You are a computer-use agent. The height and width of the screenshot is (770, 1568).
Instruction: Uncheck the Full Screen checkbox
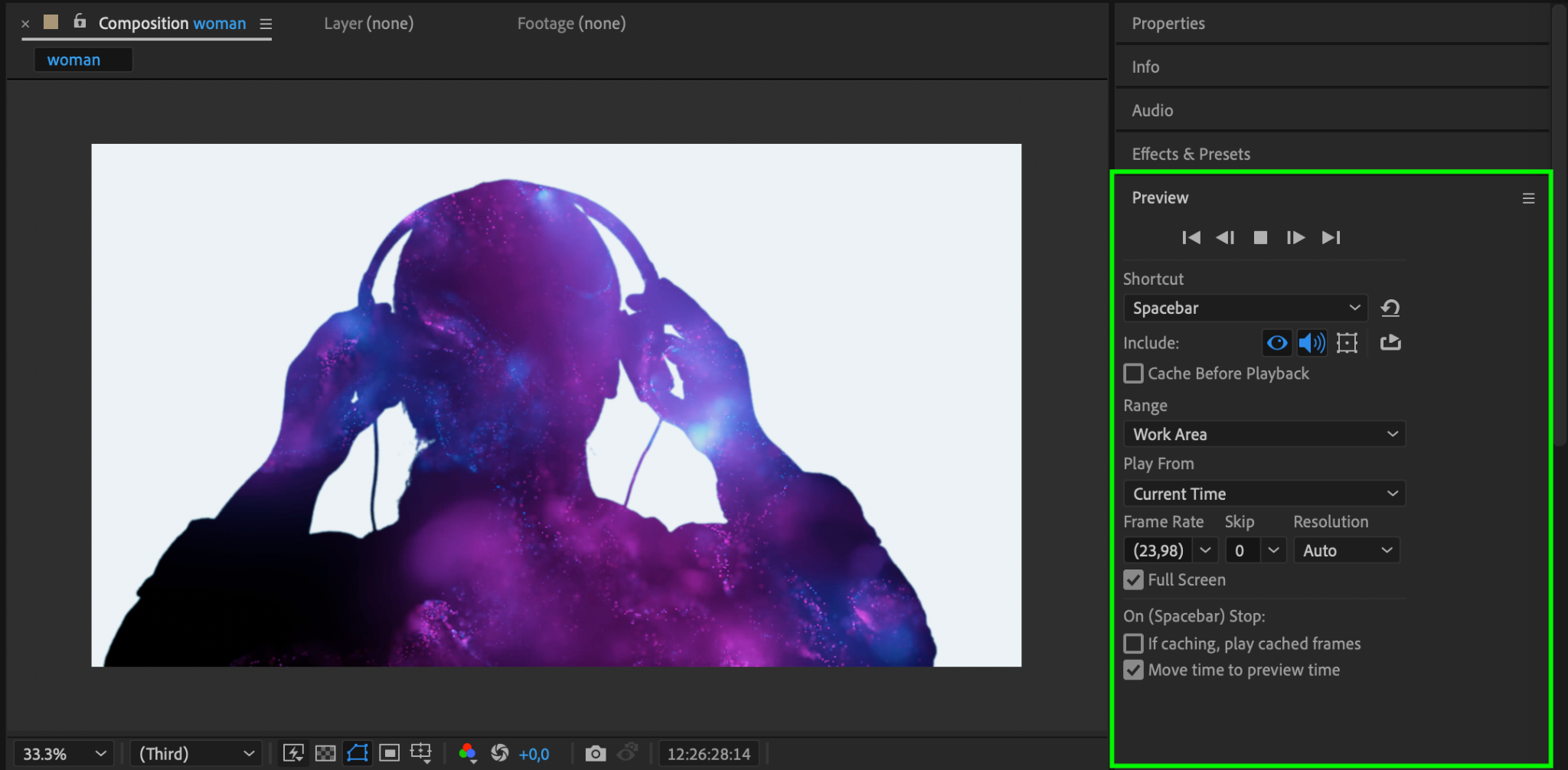coord(1133,580)
